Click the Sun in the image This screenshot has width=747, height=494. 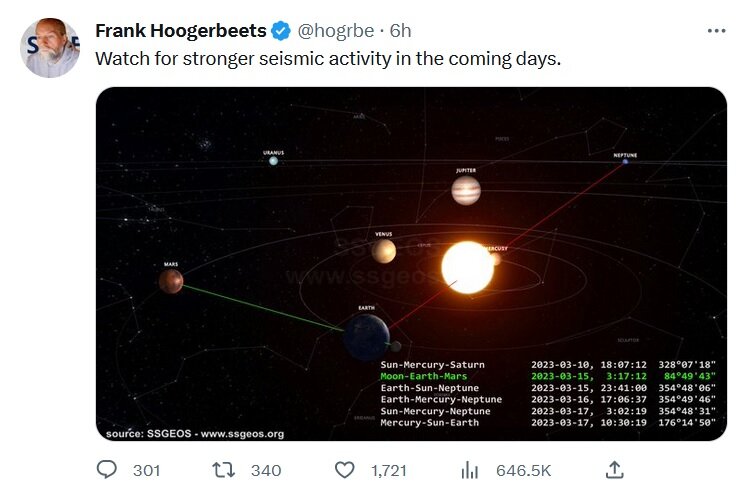467,266
